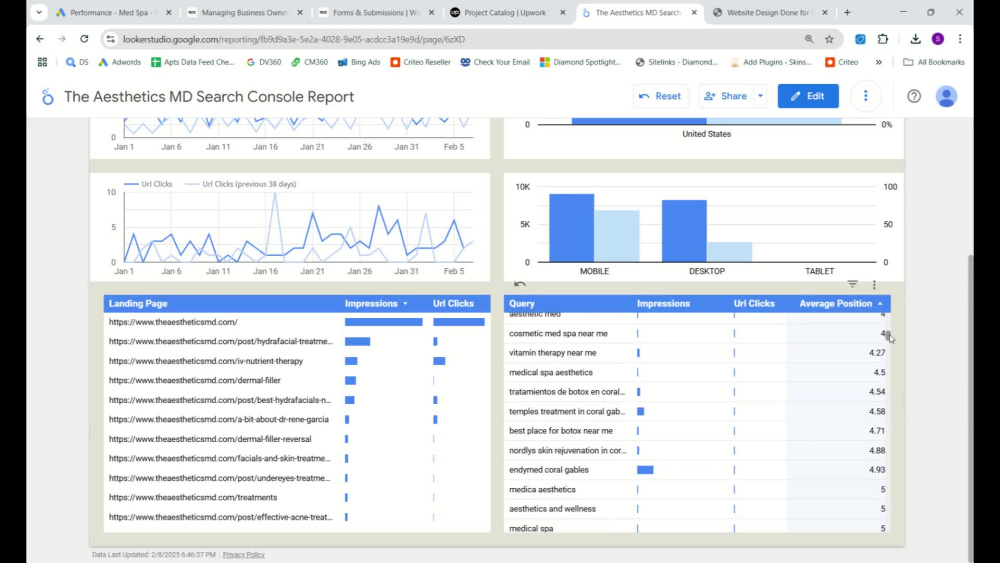Image resolution: width=1000 pixels, height=563 pixels.
Task: Click the undo arrow icon above Query table
Action: tap(520, 284)
